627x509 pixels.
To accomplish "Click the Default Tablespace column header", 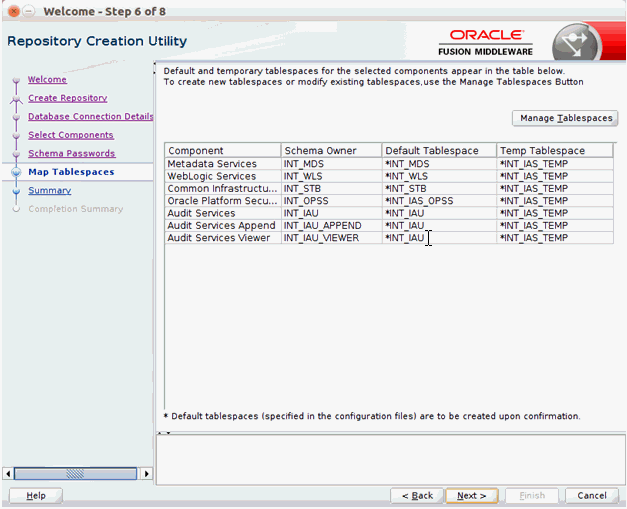I will (439, 150).
